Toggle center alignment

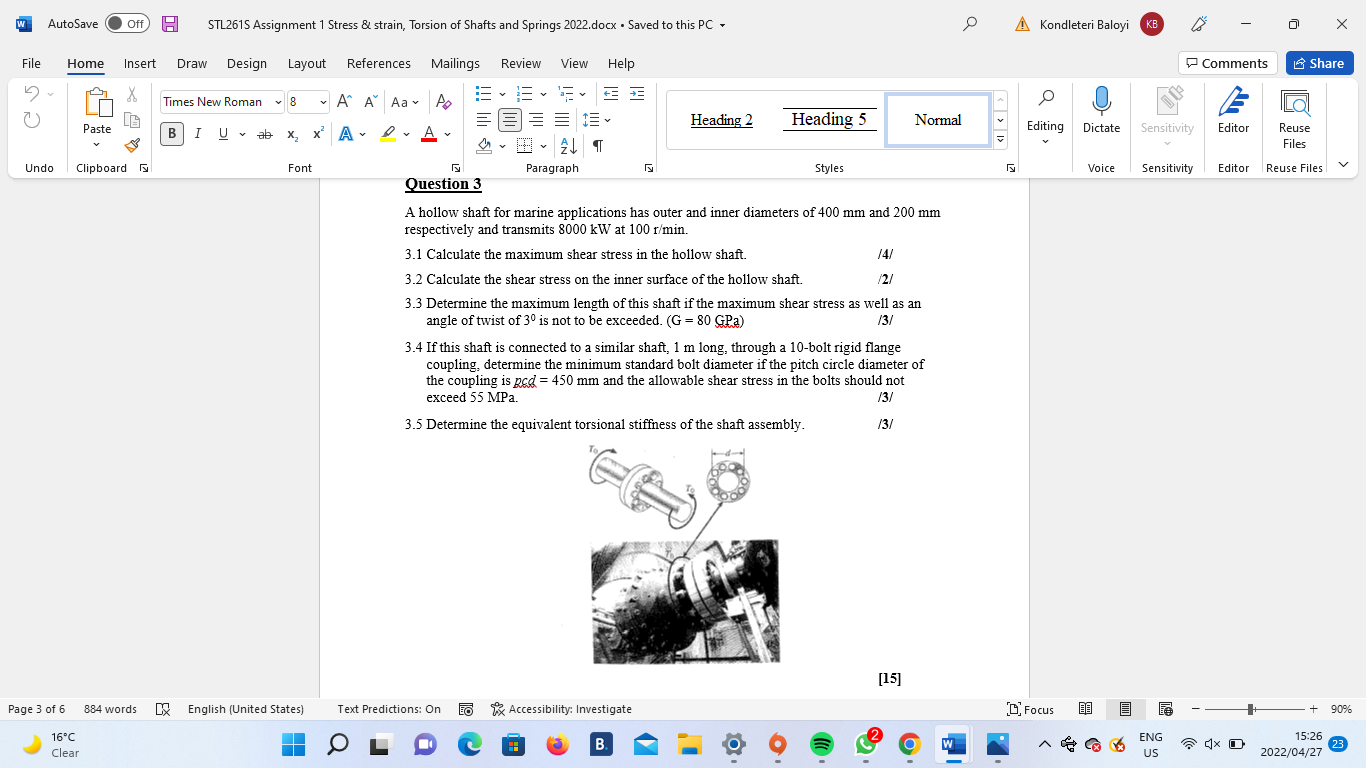coord(510,120)
